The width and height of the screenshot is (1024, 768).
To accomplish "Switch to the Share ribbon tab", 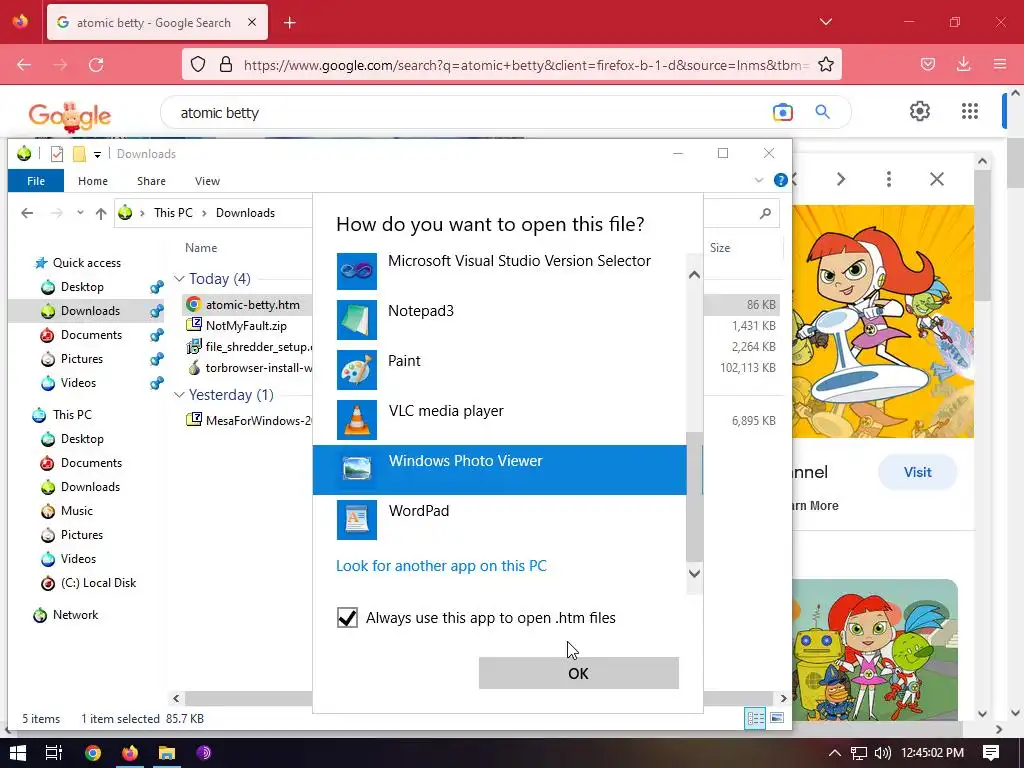I will (151, 181).
